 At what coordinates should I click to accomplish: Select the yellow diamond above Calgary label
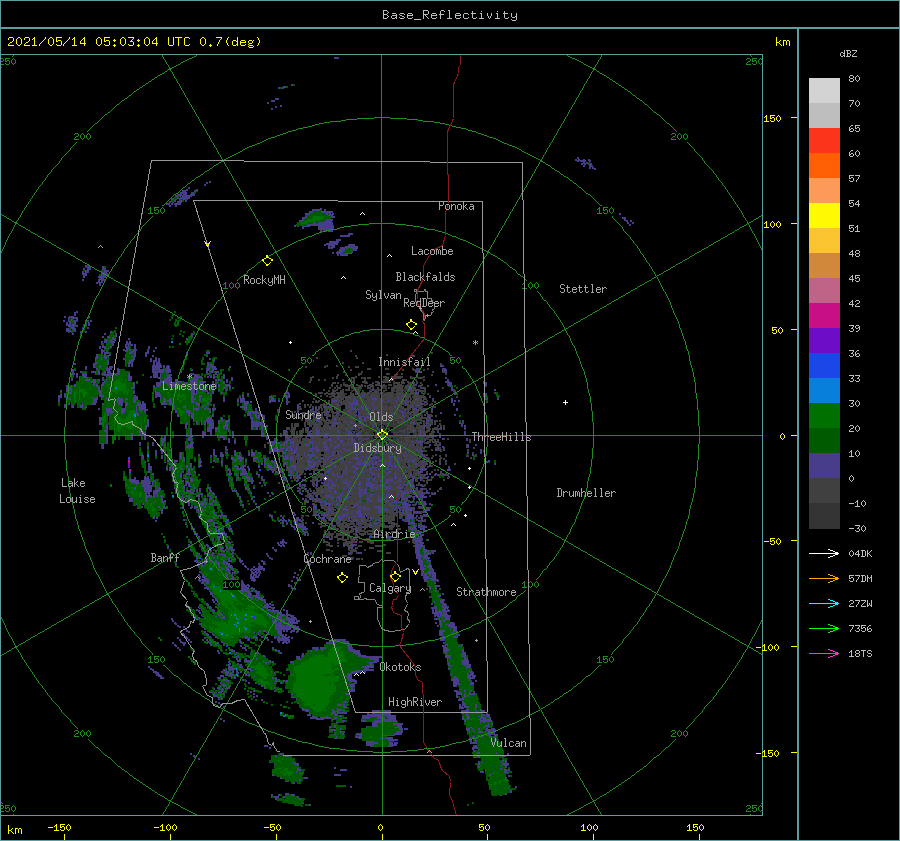[x=395, y=576]
